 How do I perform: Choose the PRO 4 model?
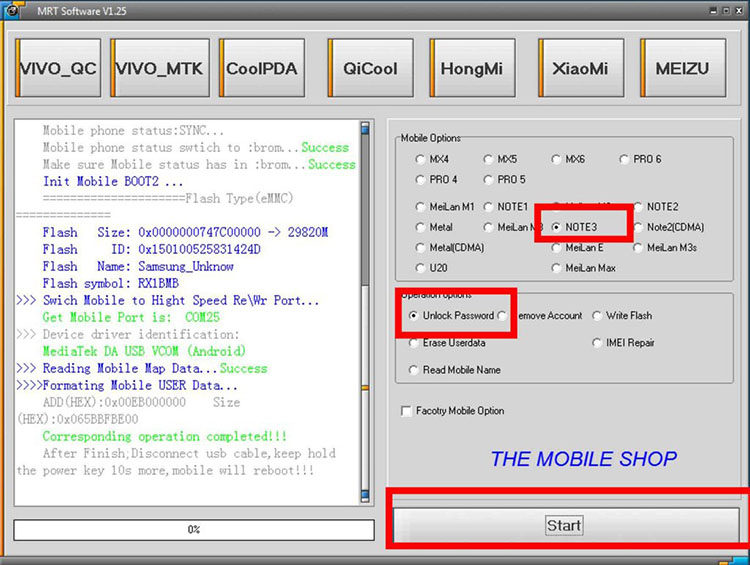(x=436, y=179)
